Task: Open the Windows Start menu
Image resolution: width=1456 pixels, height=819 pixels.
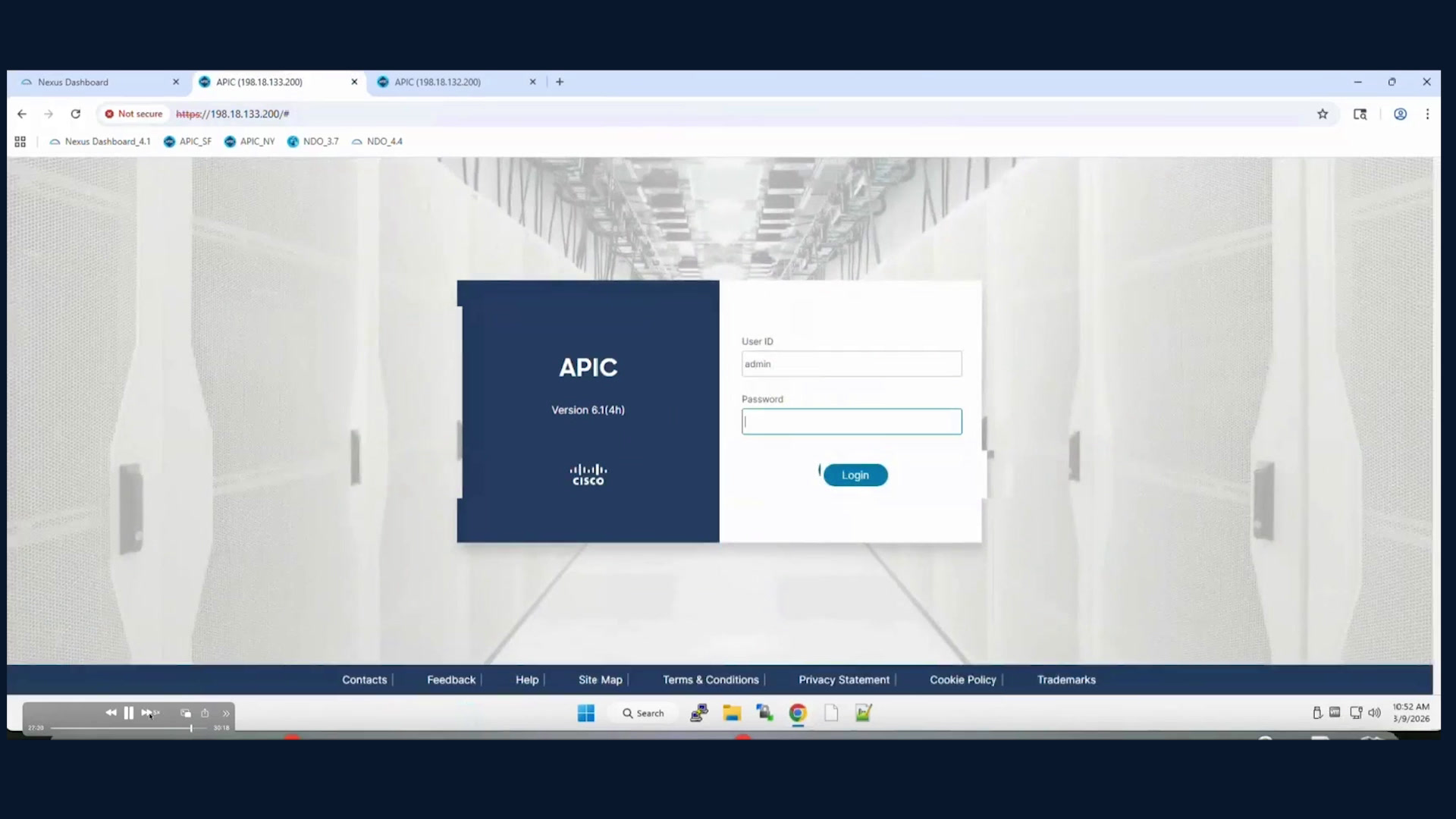Action: coord(586,713)
